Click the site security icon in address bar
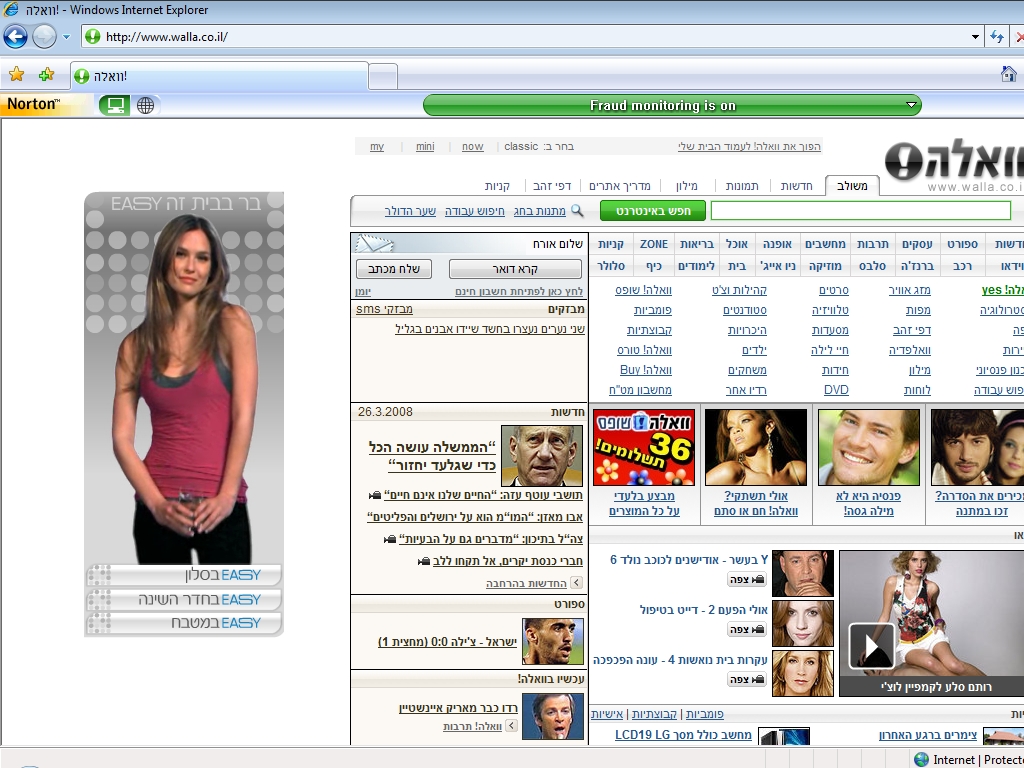This screenshot has height=768, width=1024. (93, 37)
